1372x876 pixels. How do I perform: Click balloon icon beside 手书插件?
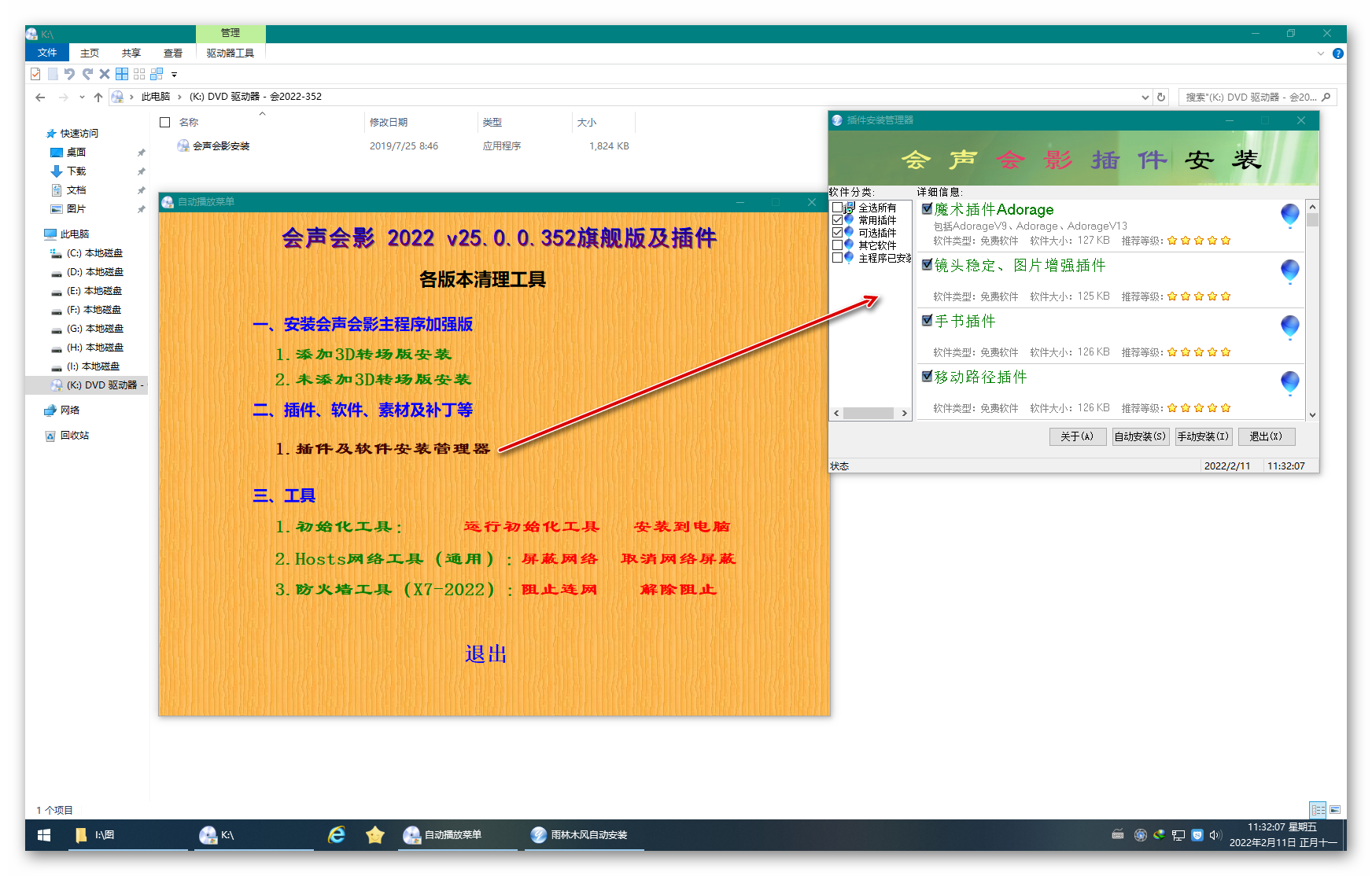click(1290, 327)
